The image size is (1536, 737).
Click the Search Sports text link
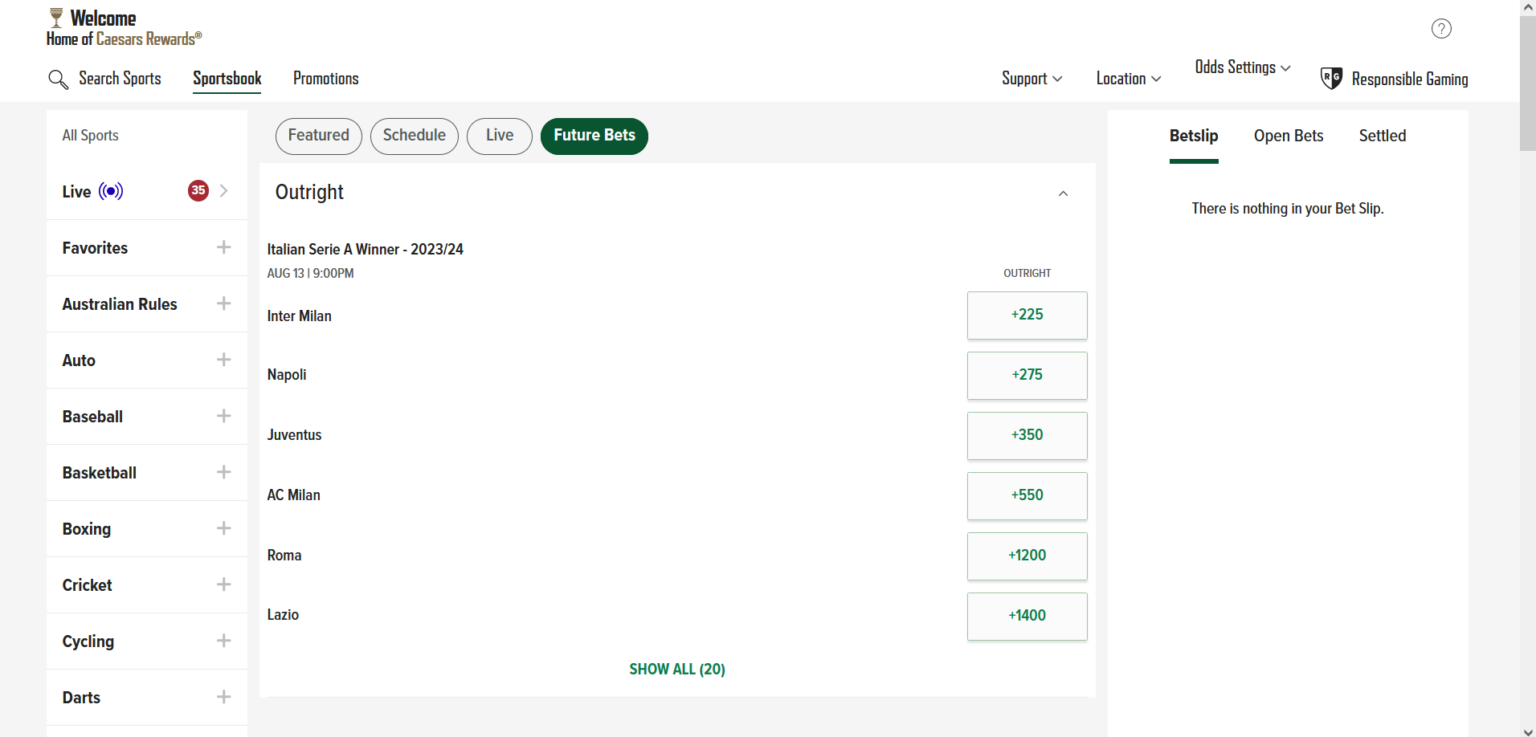point(120,78)
